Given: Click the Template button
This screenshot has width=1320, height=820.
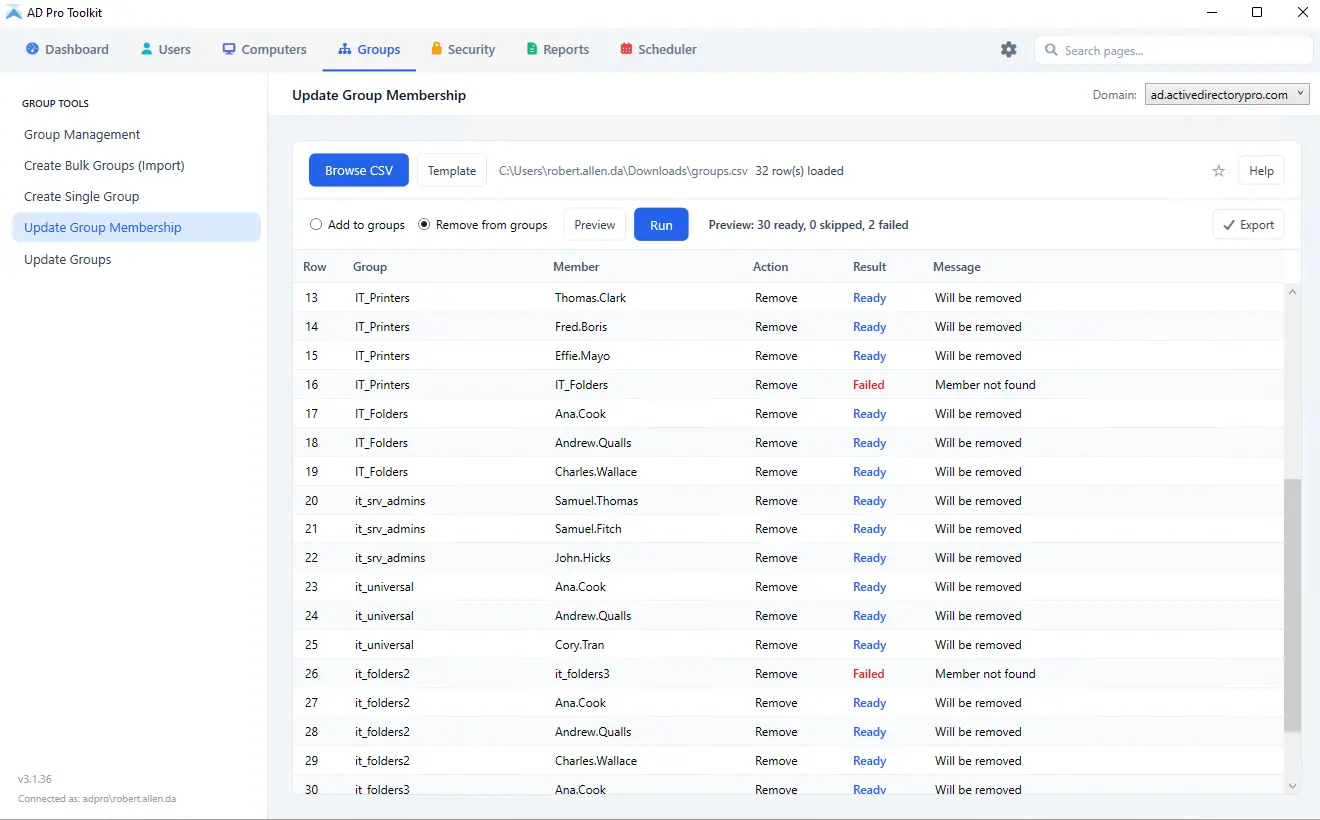Looking at the screenshot, I should coord(452,170).
